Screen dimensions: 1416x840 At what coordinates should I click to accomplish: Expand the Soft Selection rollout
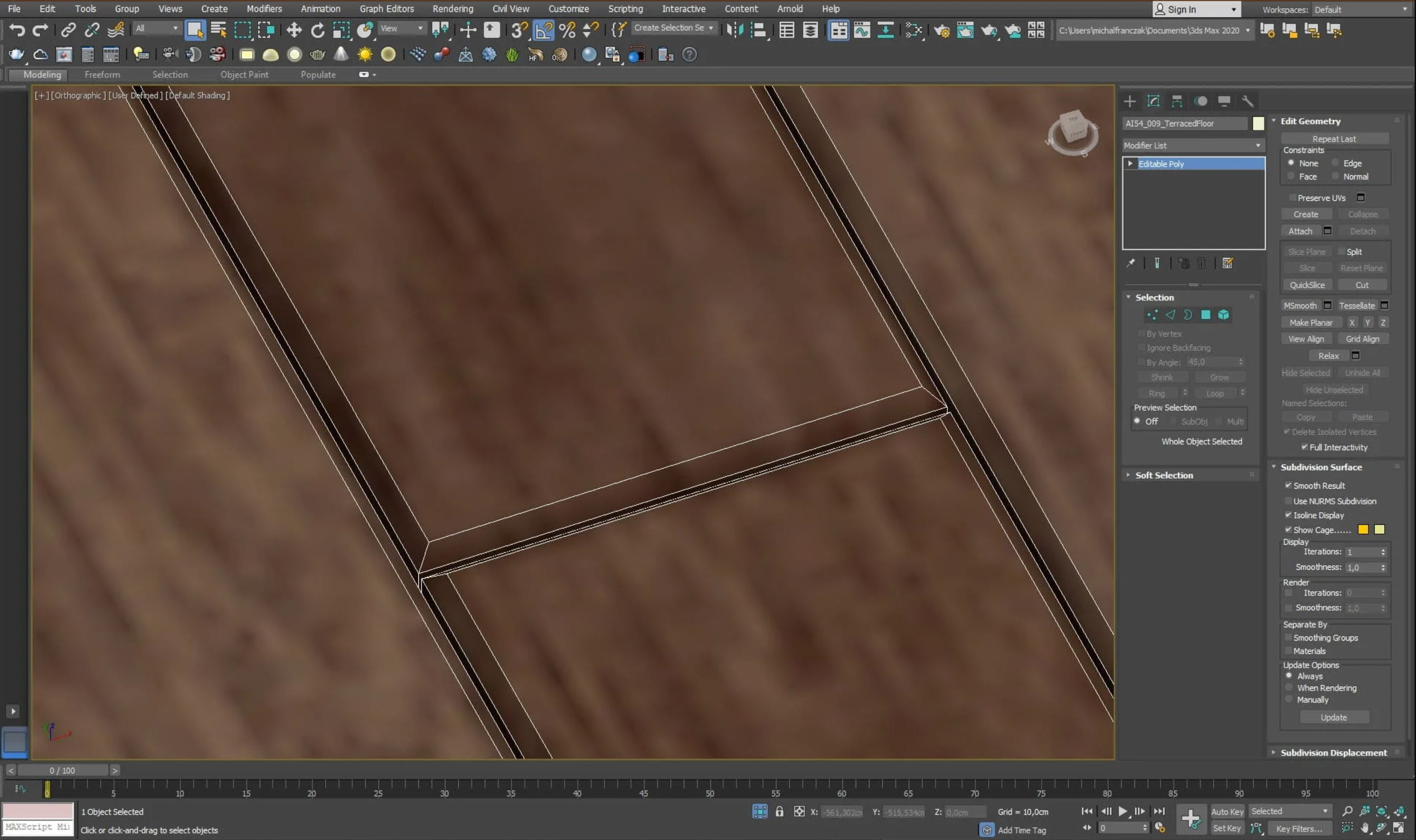point(1163,475)
